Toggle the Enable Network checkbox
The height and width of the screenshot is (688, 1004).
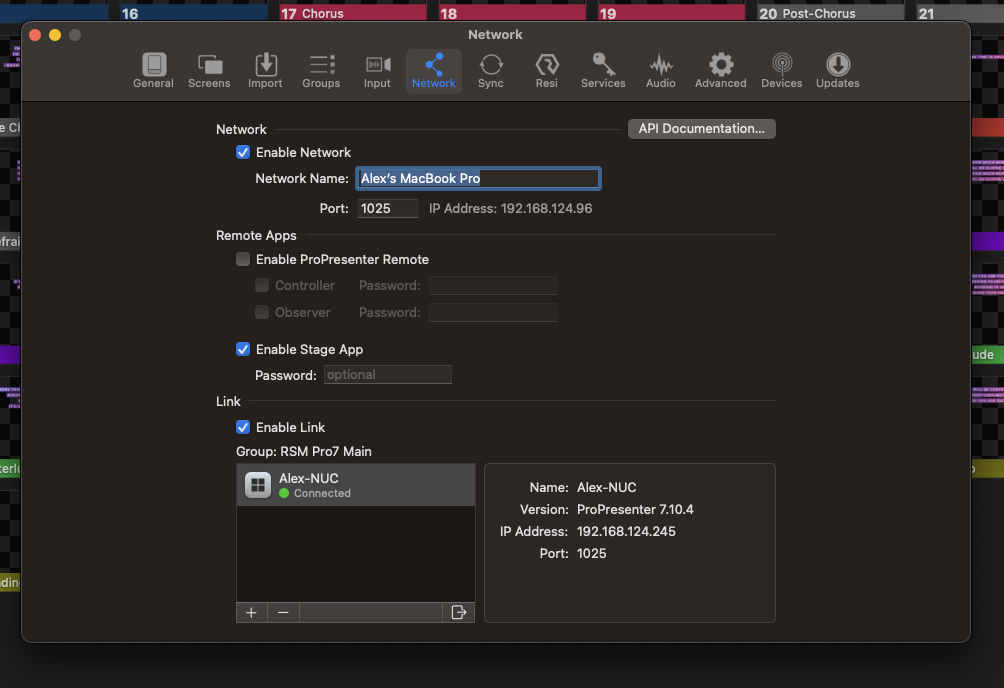[243, 152]
